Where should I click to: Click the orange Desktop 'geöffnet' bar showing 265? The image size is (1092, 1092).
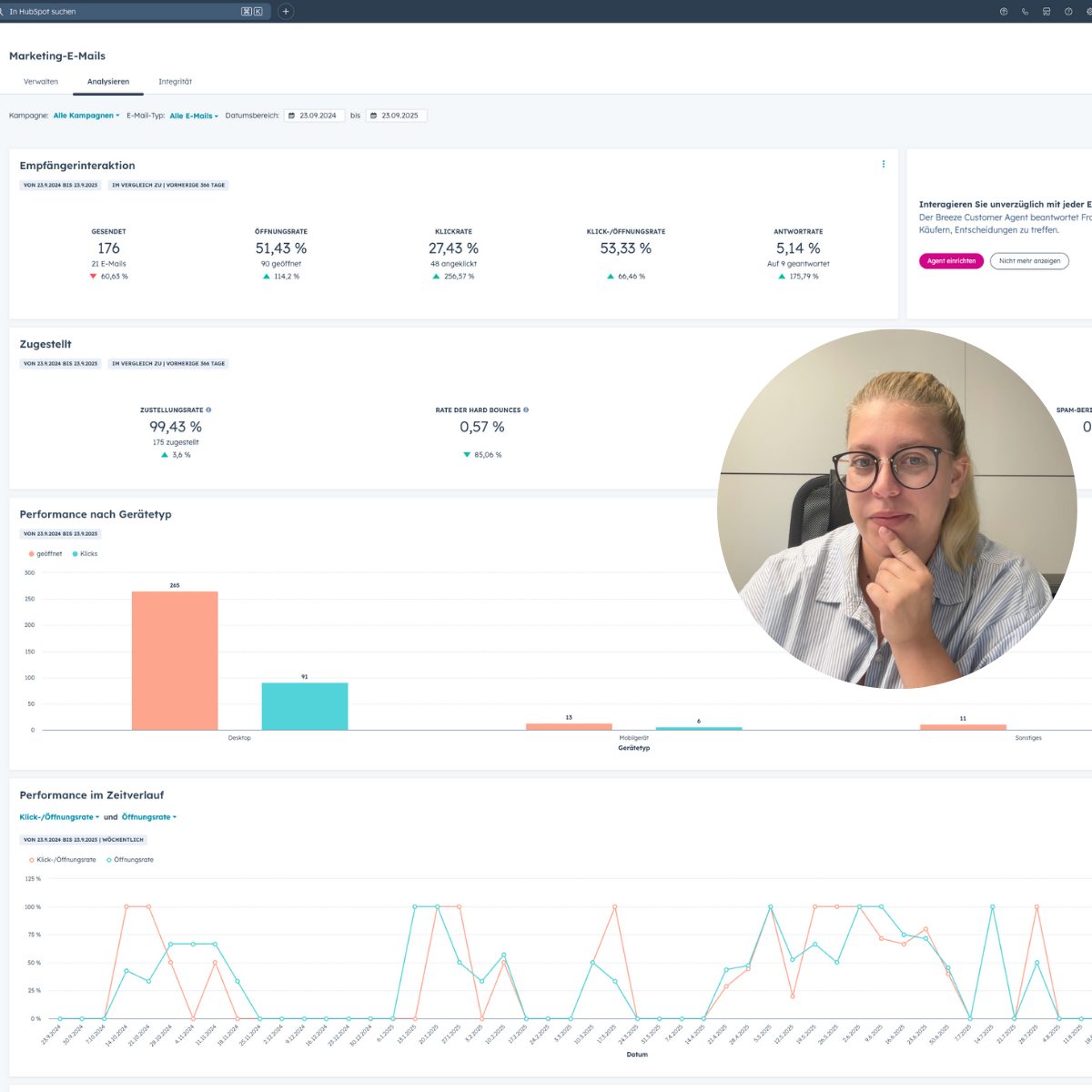pos(175,660)
